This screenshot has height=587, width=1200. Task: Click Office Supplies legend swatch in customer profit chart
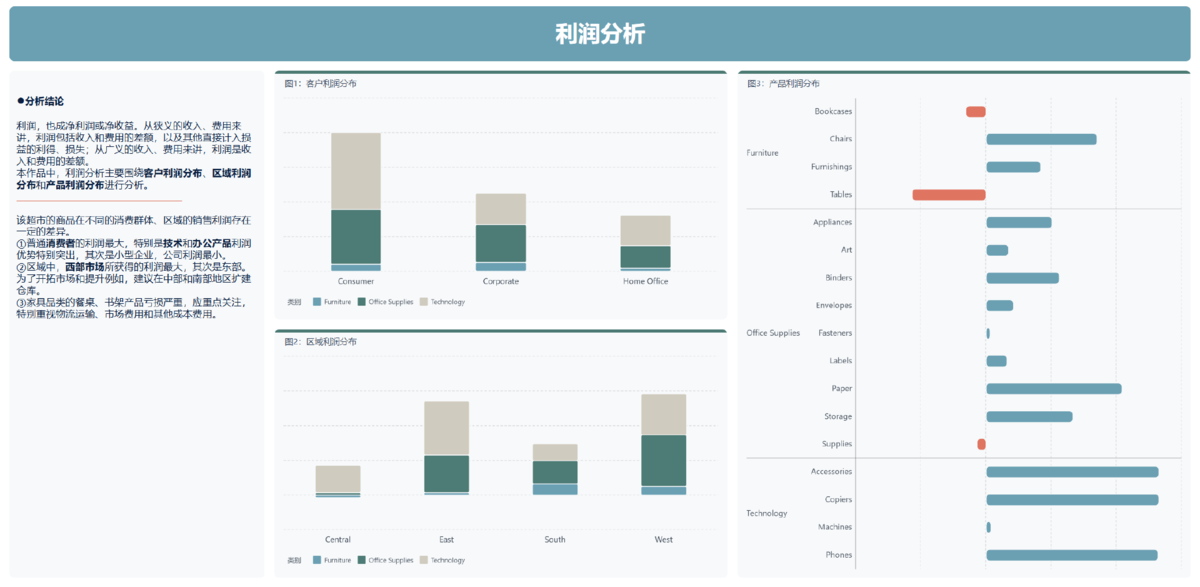coord(362,301)
